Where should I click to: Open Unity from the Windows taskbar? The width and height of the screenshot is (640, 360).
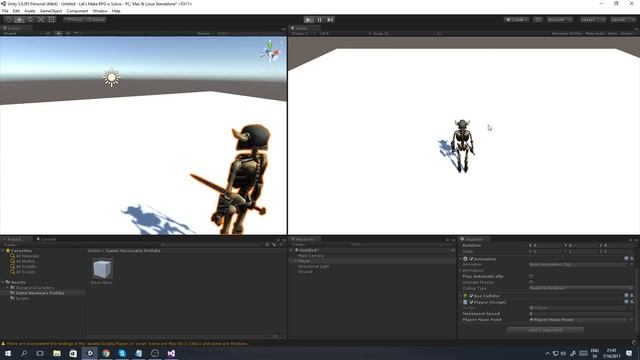[x=90, y=353]
